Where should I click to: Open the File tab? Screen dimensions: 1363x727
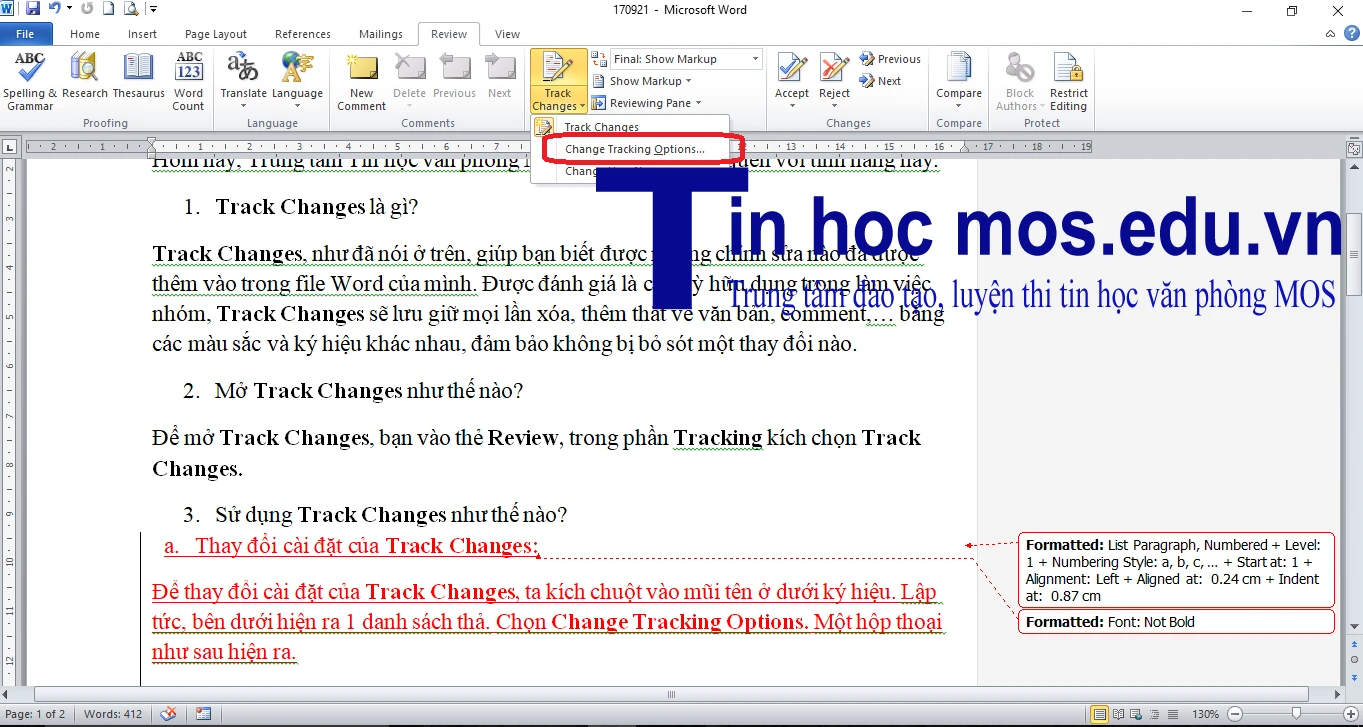click(x=25, y=34)
